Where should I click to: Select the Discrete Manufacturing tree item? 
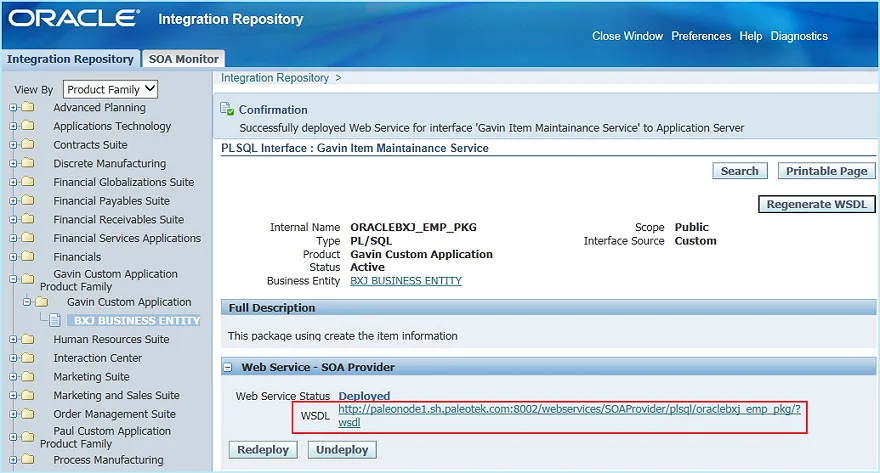click(109, 163)
